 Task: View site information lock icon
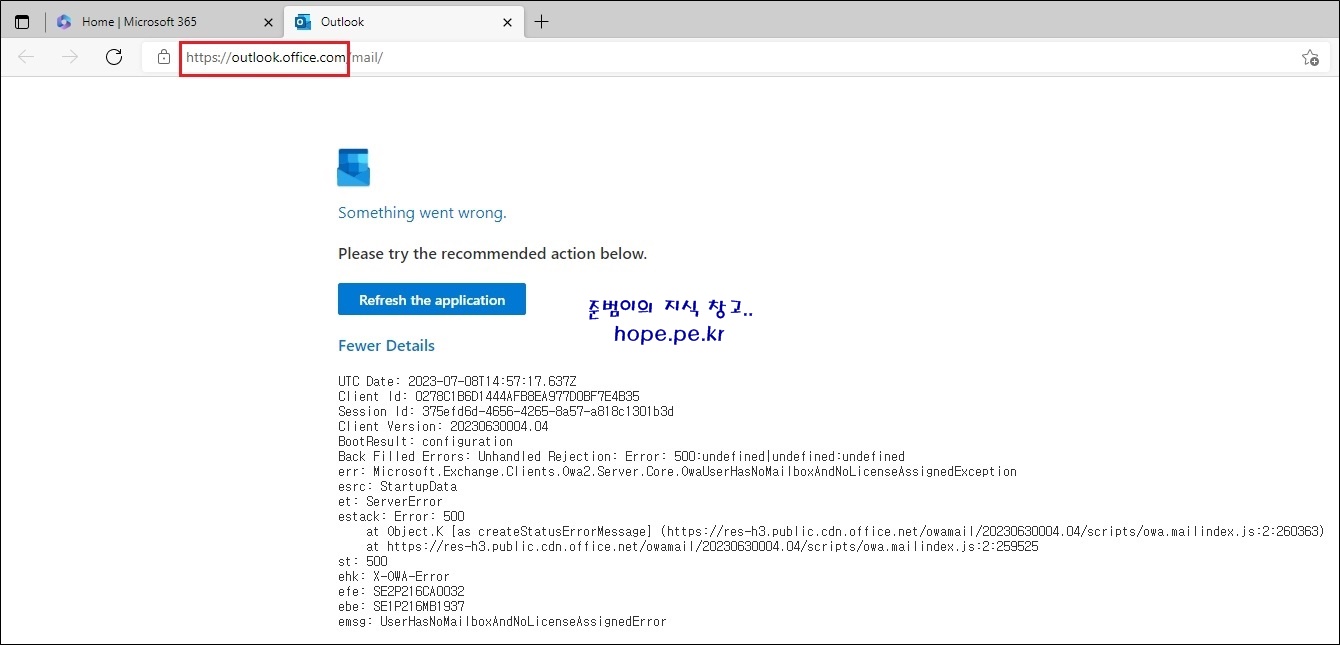164,57
